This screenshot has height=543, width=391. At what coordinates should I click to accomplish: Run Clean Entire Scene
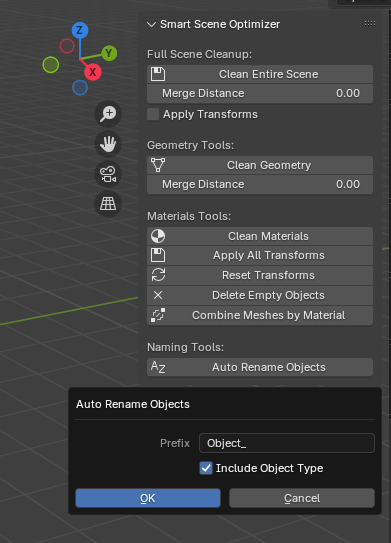[x=260, y=74]
